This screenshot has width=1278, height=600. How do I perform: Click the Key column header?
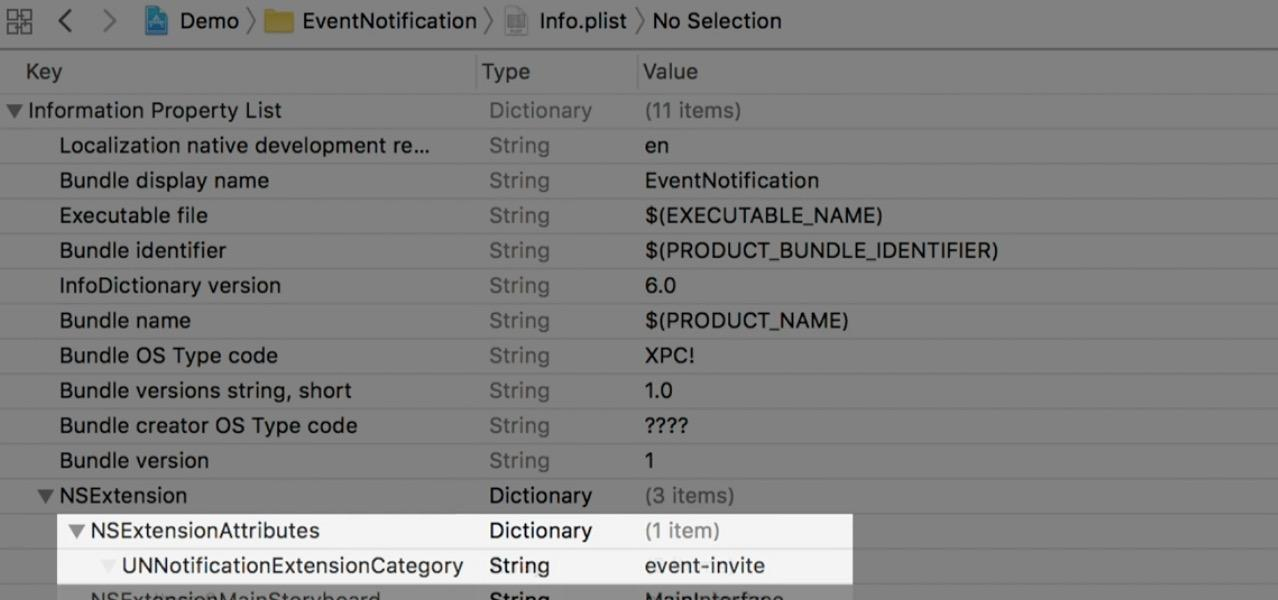(44, 72)
